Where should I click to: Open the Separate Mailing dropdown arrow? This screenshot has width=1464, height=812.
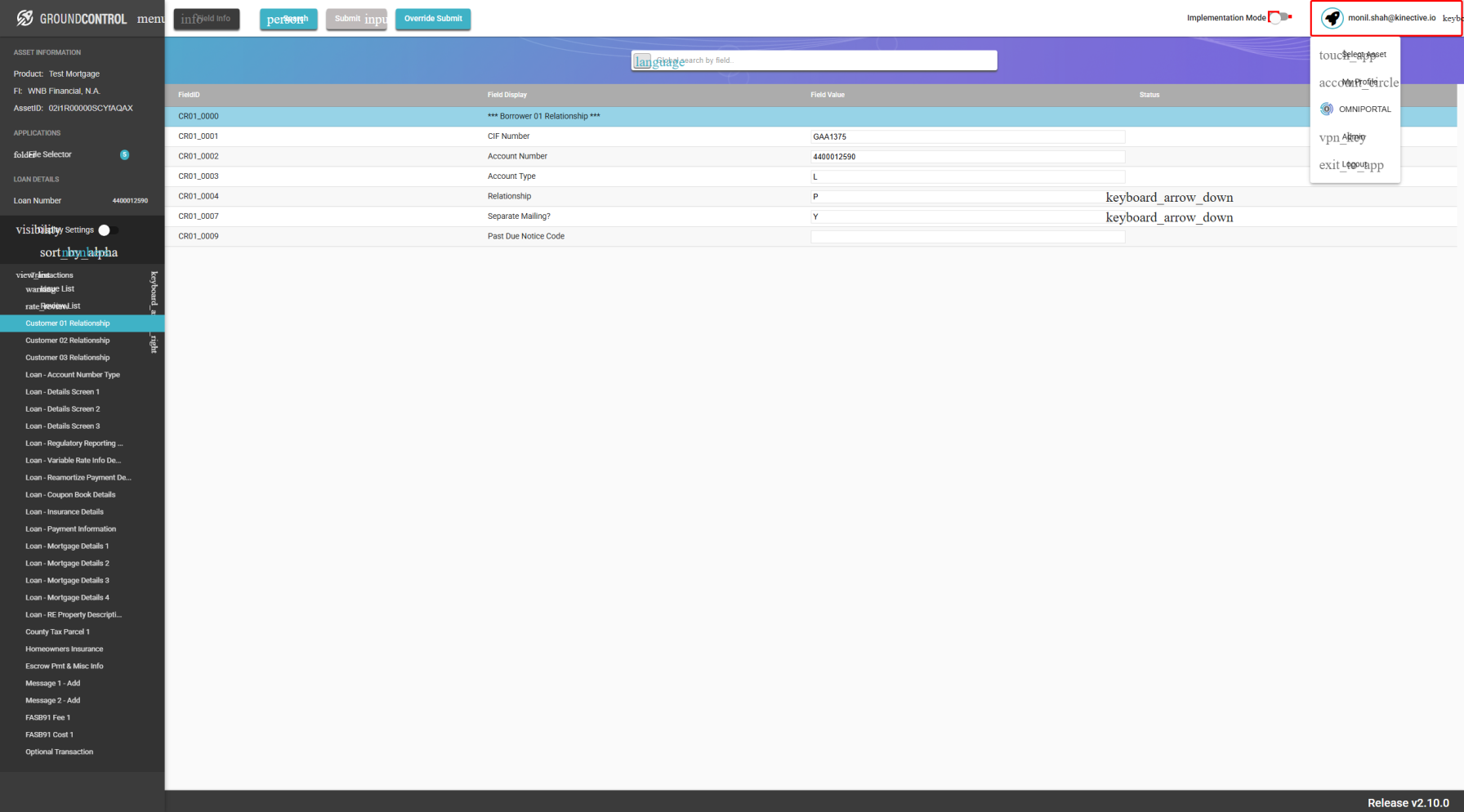click(1169, 217)
